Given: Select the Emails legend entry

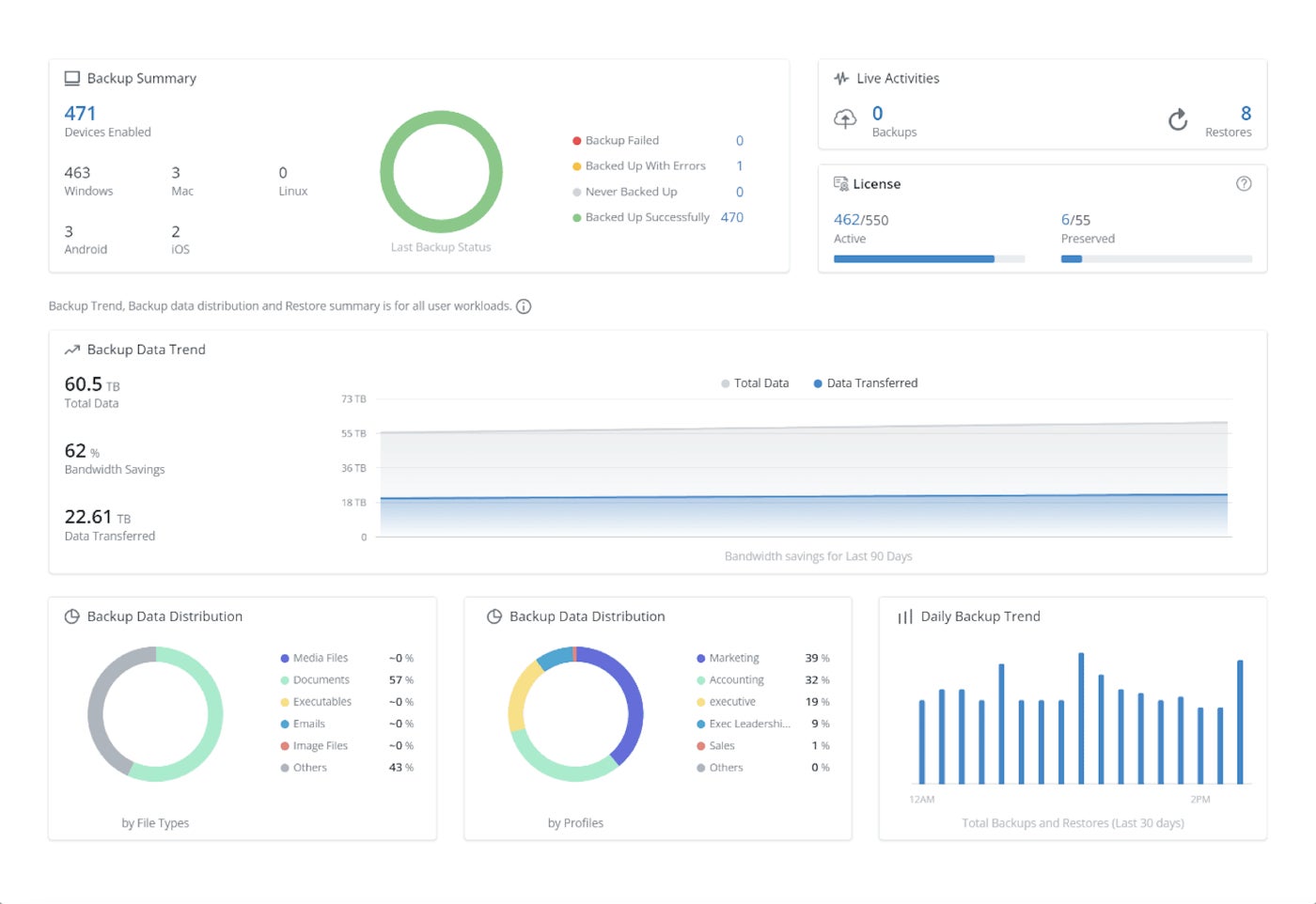Looking at the screenshot, I should (347, 724).
